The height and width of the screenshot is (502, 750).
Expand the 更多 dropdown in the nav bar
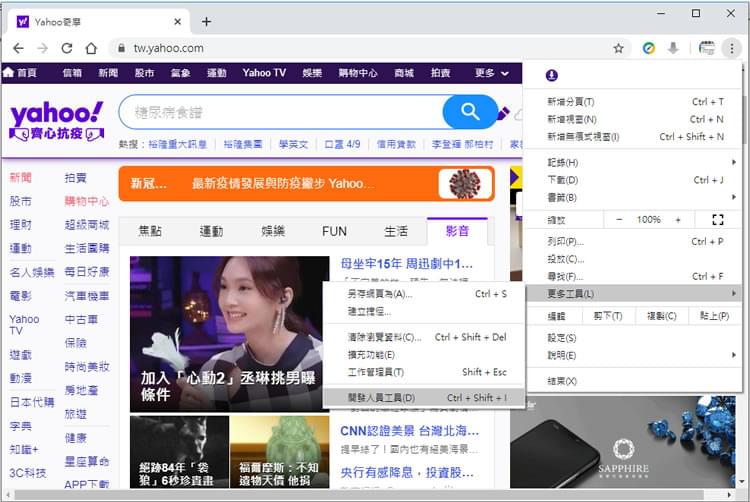point(492,73)
